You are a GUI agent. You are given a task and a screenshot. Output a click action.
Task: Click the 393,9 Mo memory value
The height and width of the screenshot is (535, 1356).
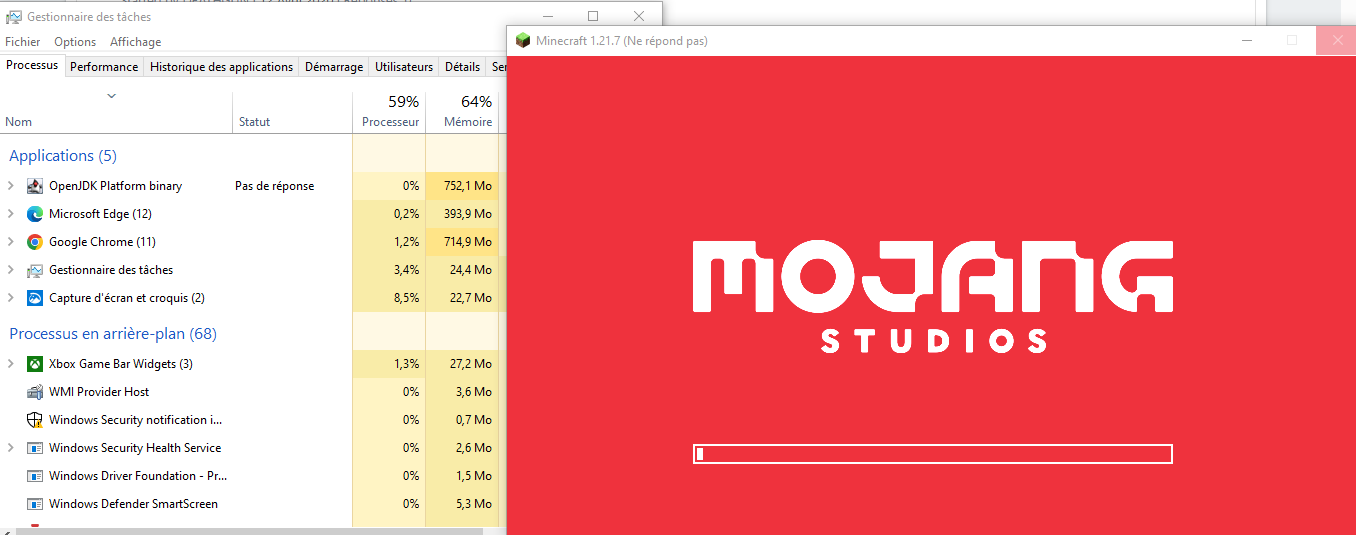468,214
